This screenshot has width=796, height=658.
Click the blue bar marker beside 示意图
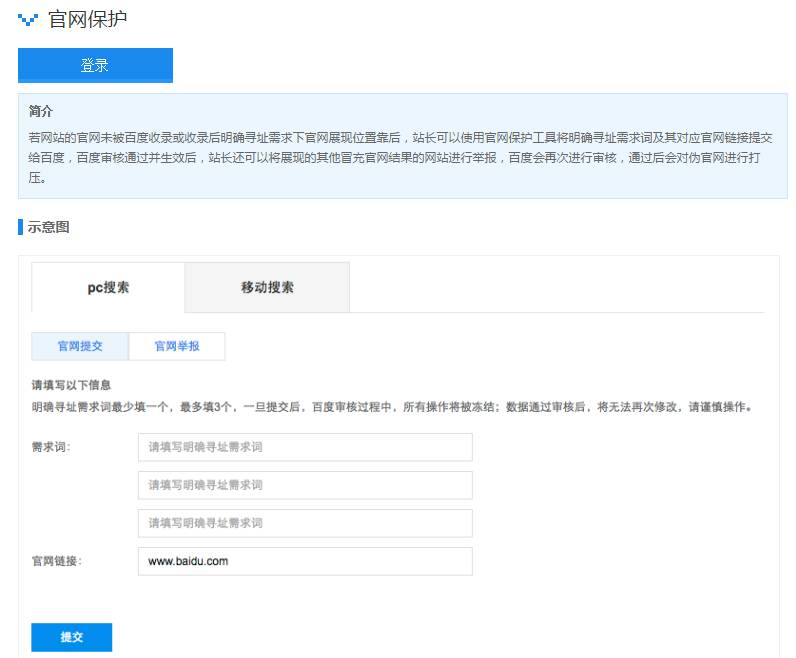pos(20,227)
